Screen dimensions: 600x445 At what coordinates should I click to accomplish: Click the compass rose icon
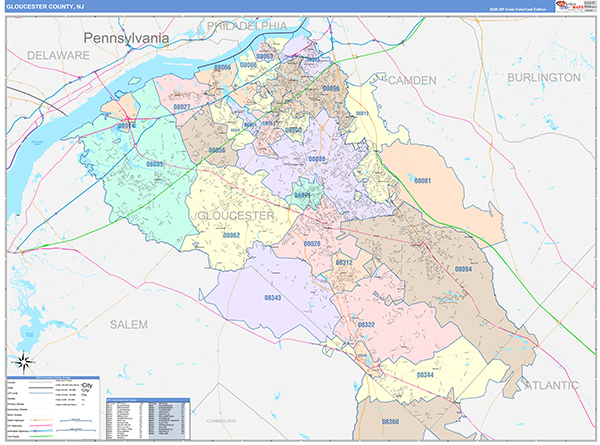(x=24, y=362)
